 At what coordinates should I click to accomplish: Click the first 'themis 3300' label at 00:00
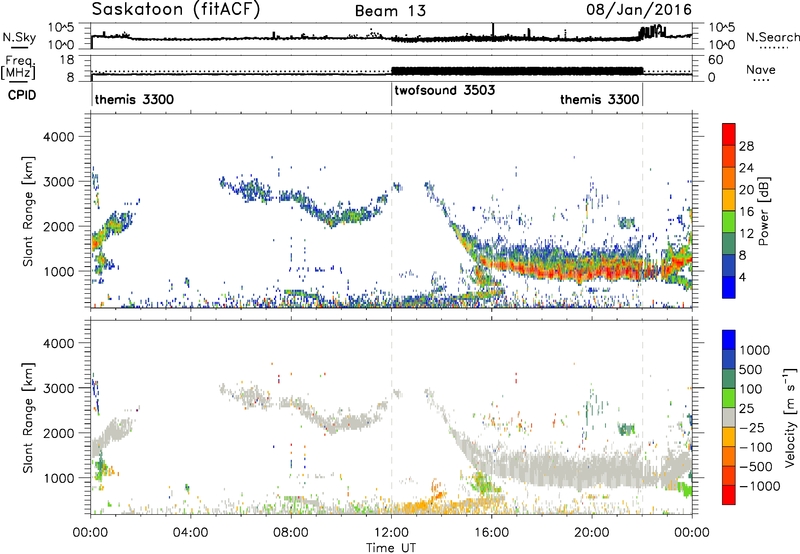pyautogui.click(x=134, y=99)
